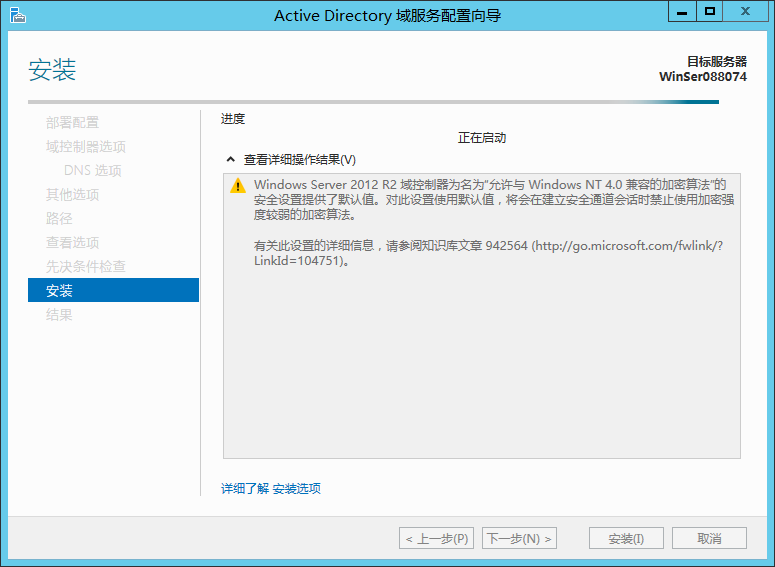Select 查看选项 step in sidebar
Viewport: 775px width, 567px height.
pos(73,243)
